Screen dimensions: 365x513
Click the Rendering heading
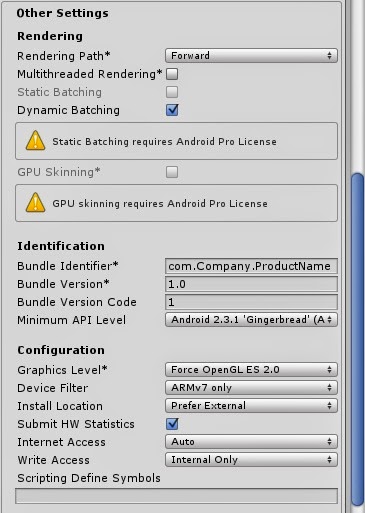tap(50, 36)
